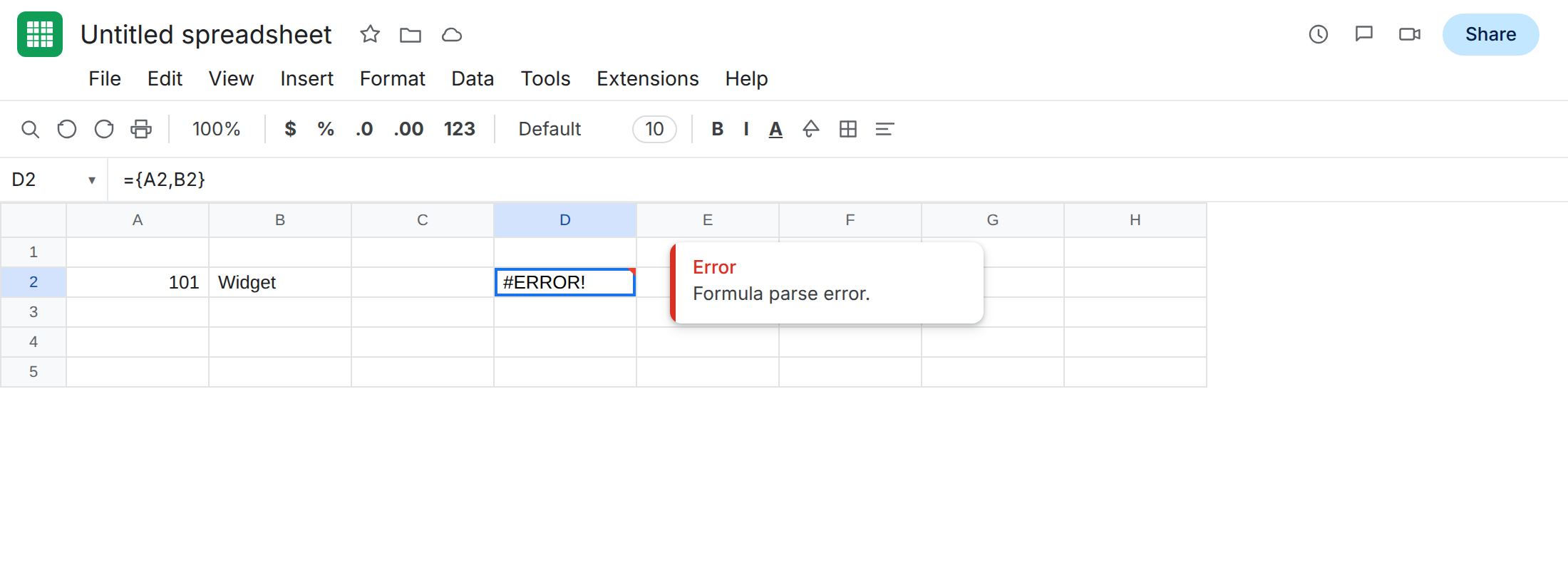Open more number formats 123 menu
Viewport: 1568px width, 570px height.
[x=459, y=129]
